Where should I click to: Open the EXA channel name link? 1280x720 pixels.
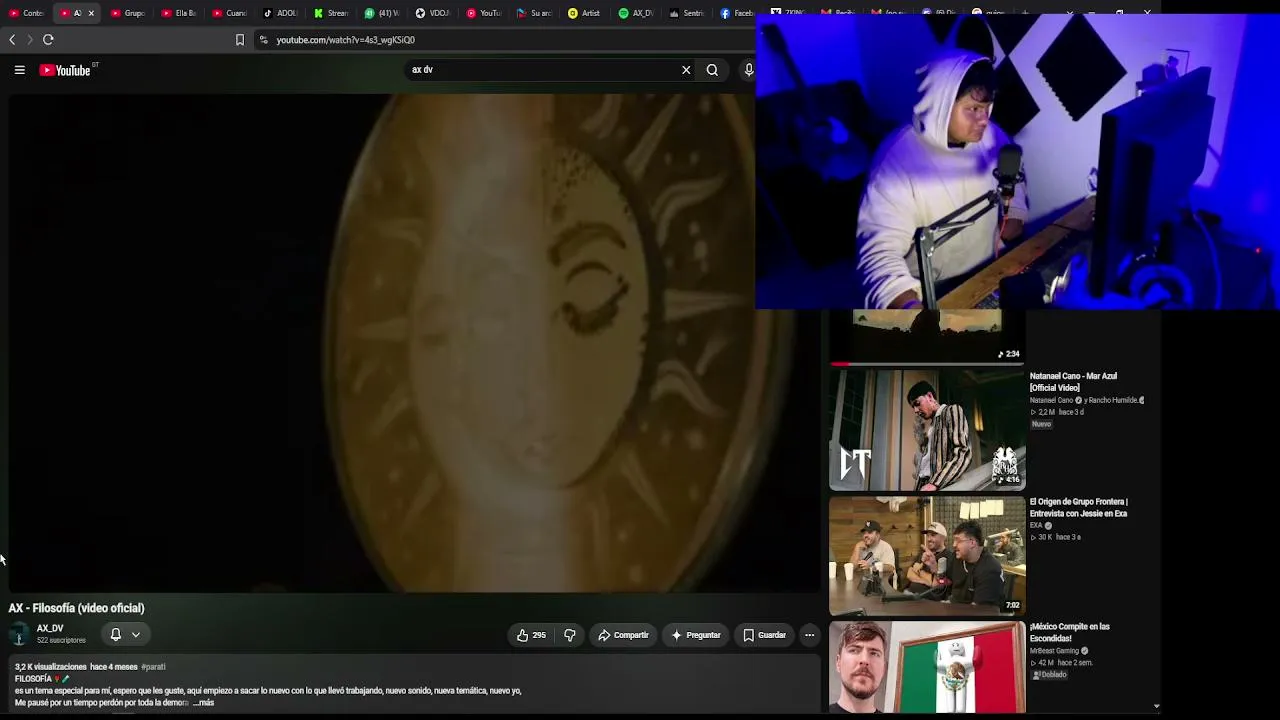pyautogui.click(x=1036, y=526)
